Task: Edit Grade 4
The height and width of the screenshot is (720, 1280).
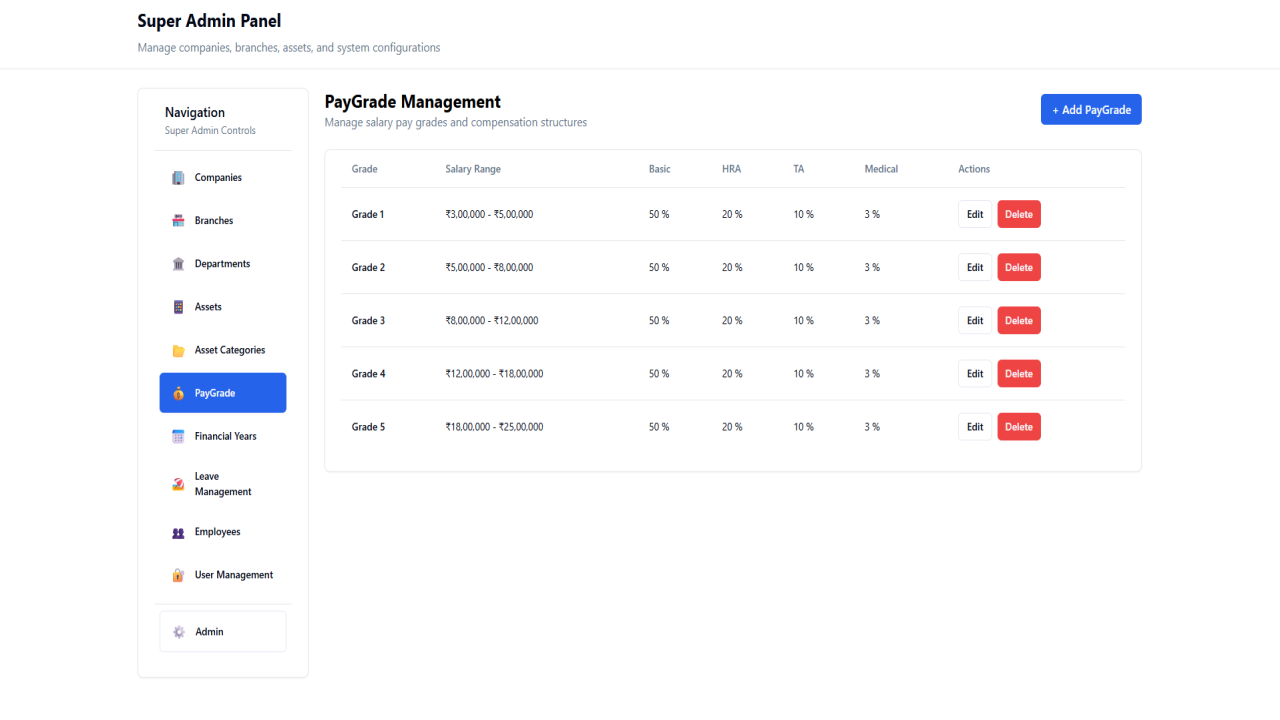Action: (x=975, y=373)
